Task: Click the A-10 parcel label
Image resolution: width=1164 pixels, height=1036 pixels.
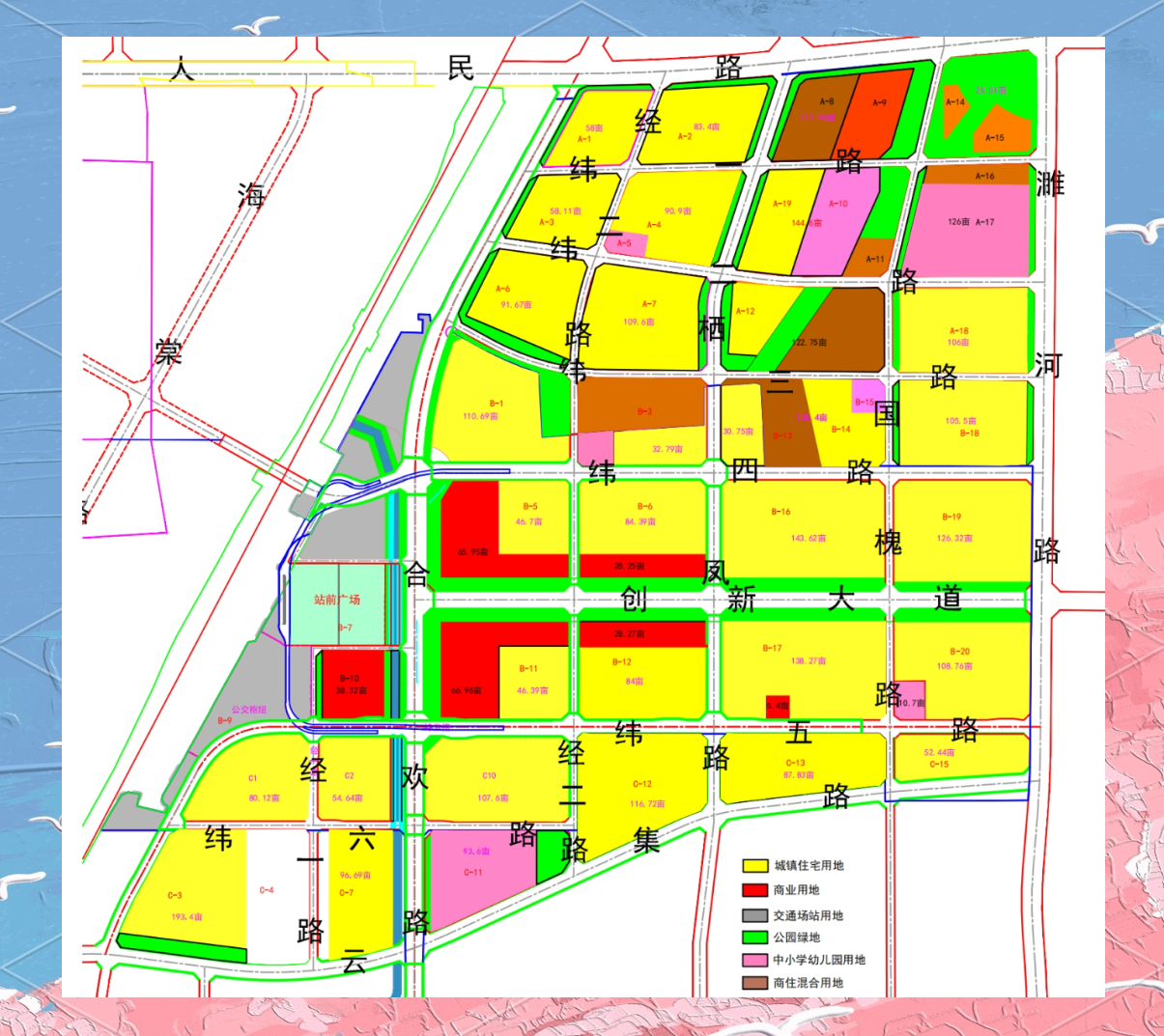Action: [x=838, y=204]
